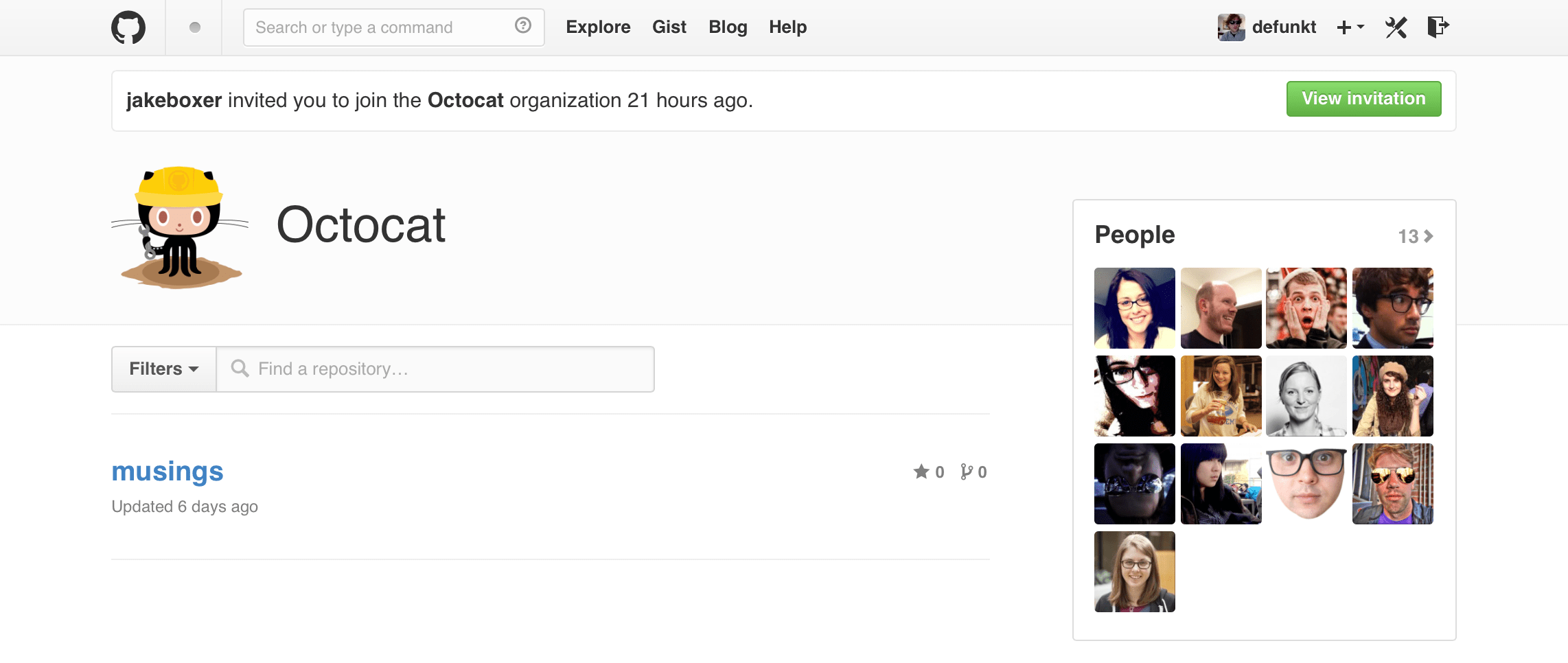Click the notifications dot indicator

pyautogui.click(x=195, y=27)
